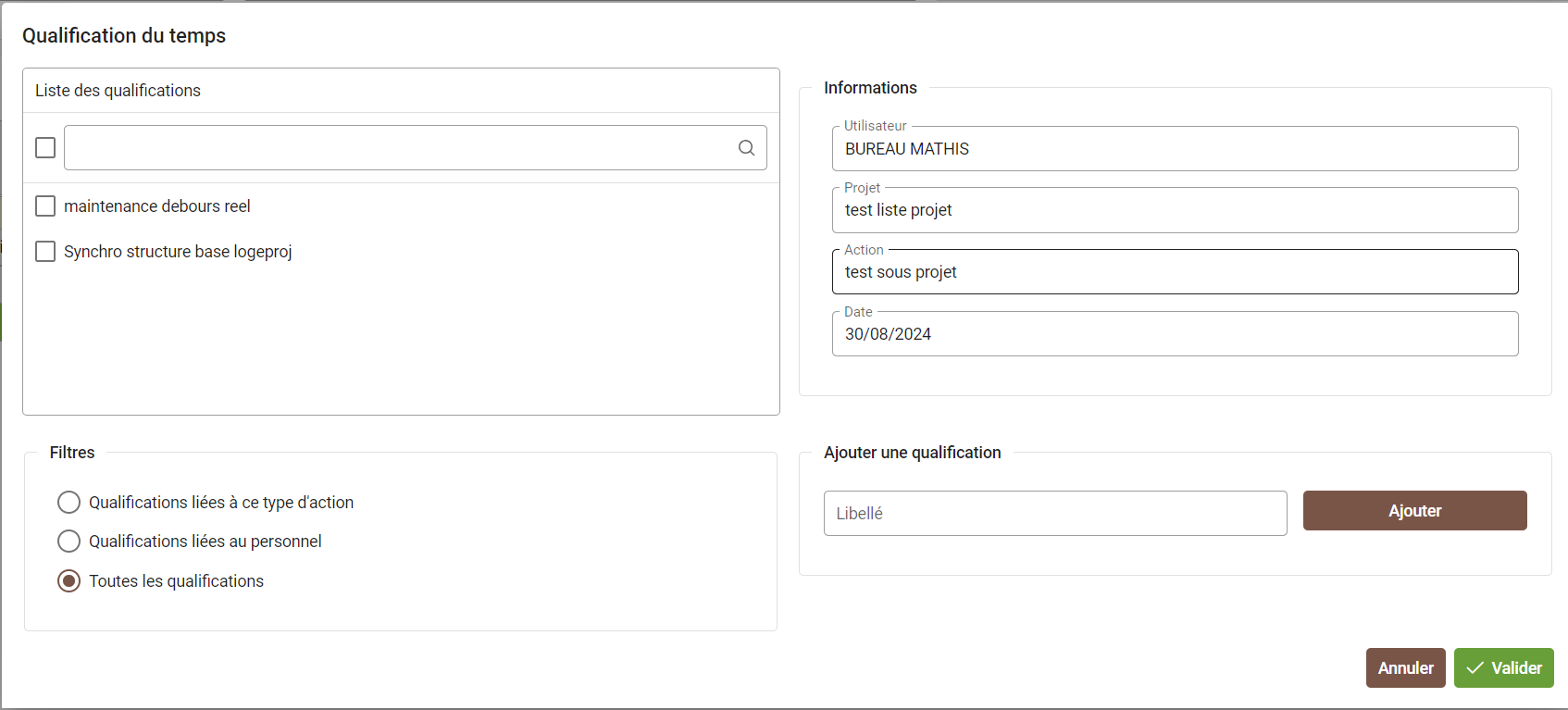This screenshot has width=1568, height=710.
Task: Click the 'maintenance debours reel' list item text
Action: pos(157,206)
